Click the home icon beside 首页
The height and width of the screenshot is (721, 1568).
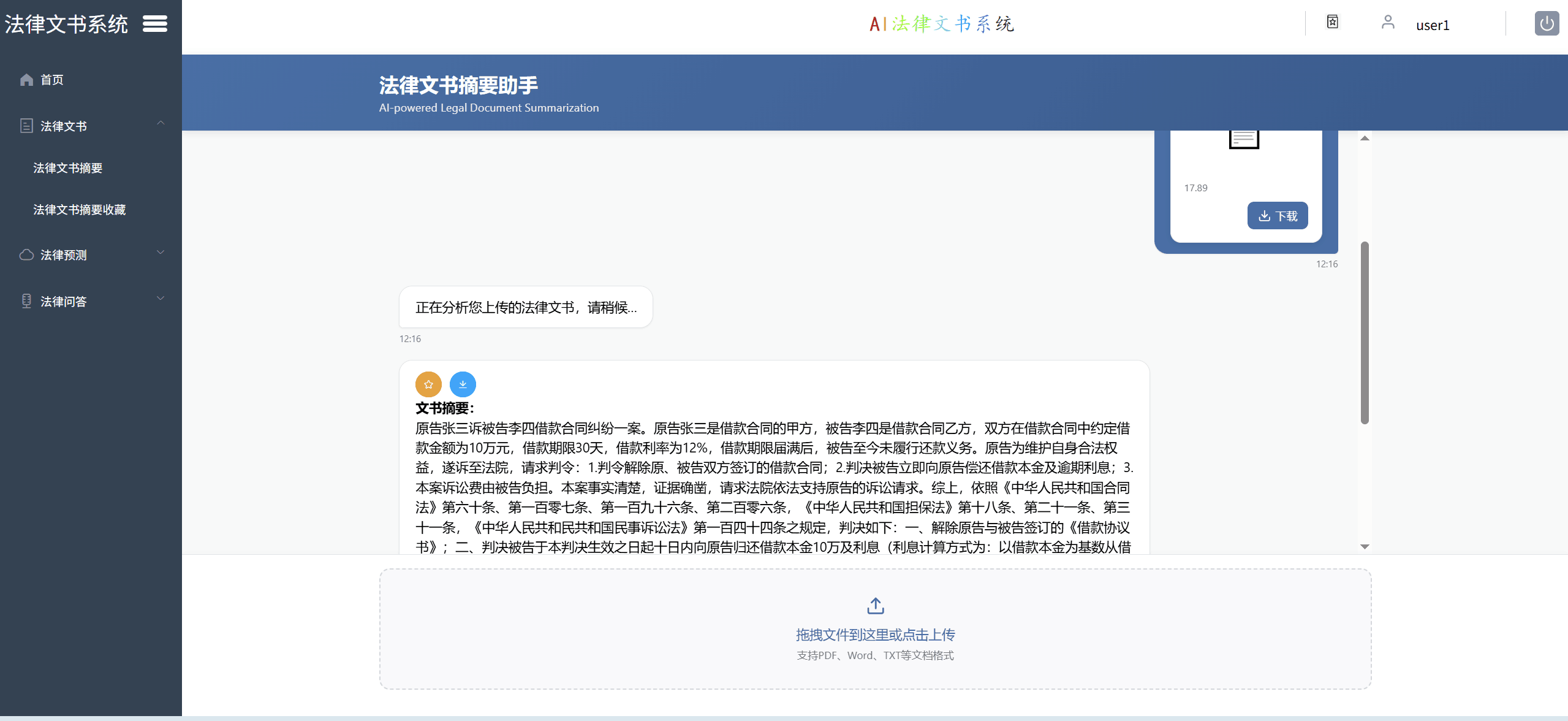[x=26, y=80]
